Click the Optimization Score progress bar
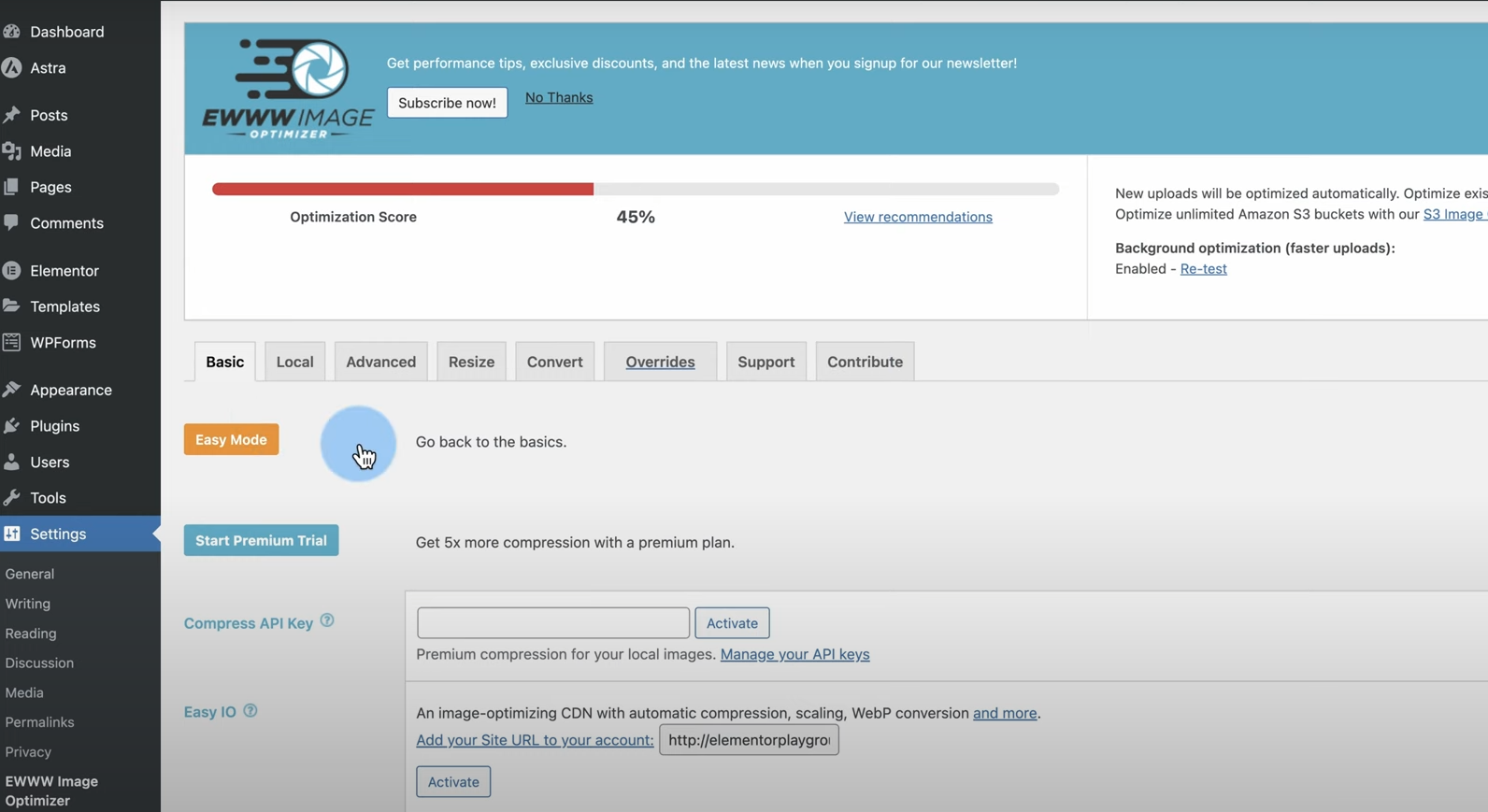 (635, 189)
